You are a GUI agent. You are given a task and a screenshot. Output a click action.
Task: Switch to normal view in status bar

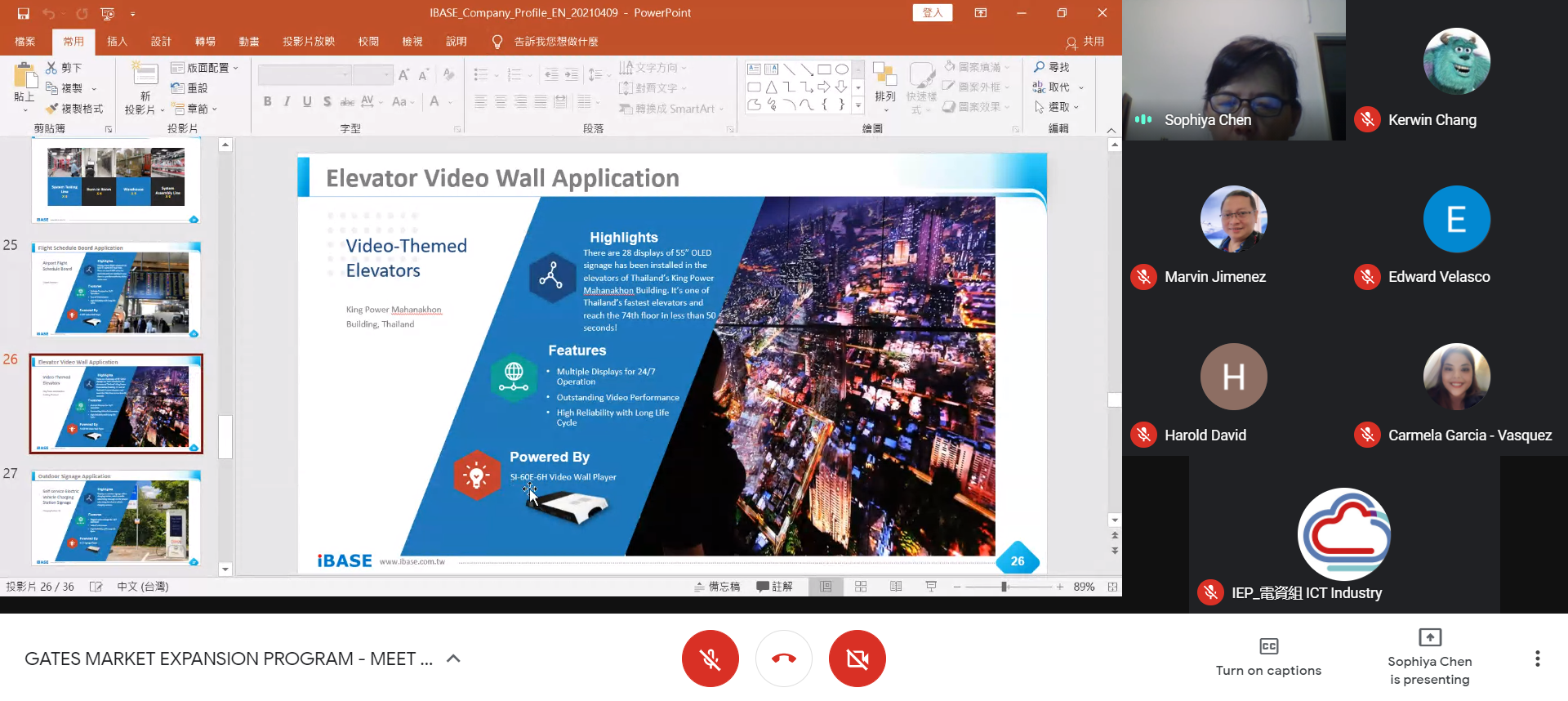[x=826, y=587]
